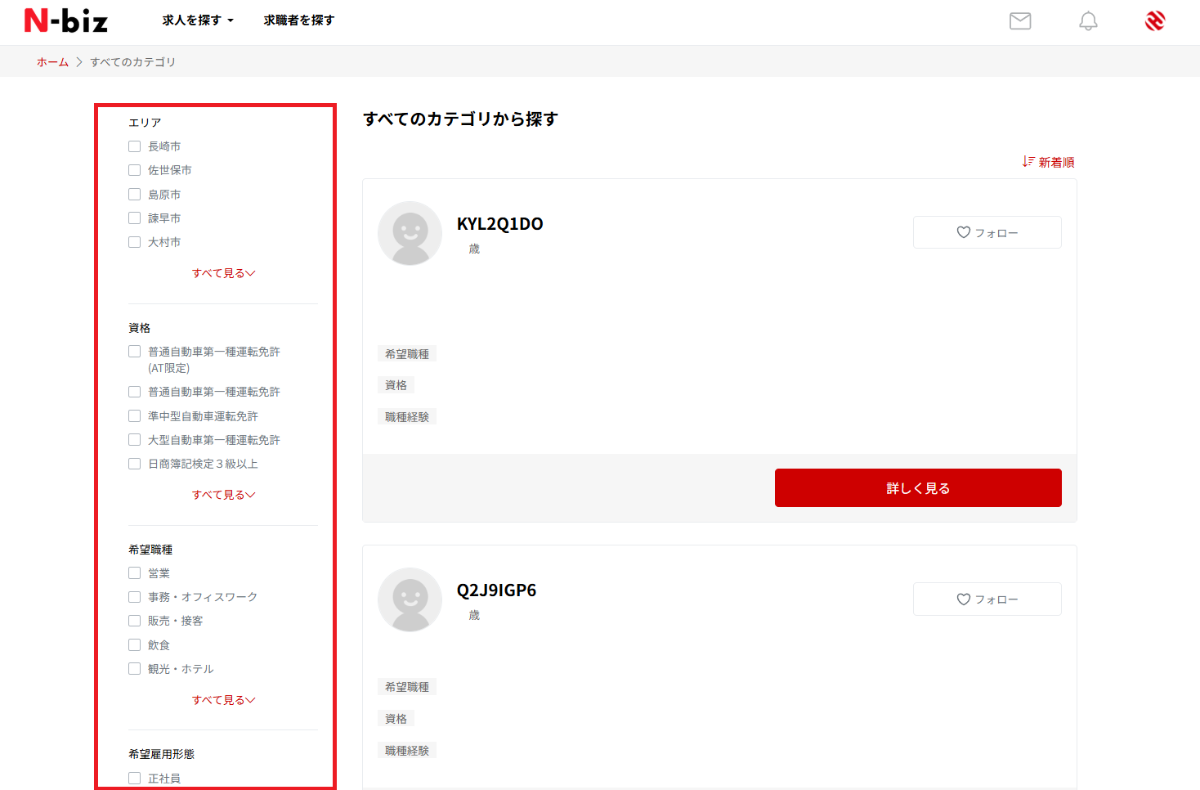The height and width of the screenshot is (790, 1200).
Task: Open Q2J9IGP6 profile name
Action: coord(497,590)
